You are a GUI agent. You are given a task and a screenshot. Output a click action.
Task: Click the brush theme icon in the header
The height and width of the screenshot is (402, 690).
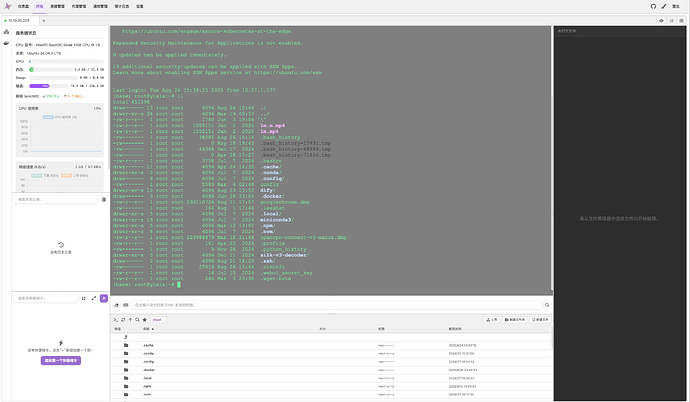[x=664, y=6]
